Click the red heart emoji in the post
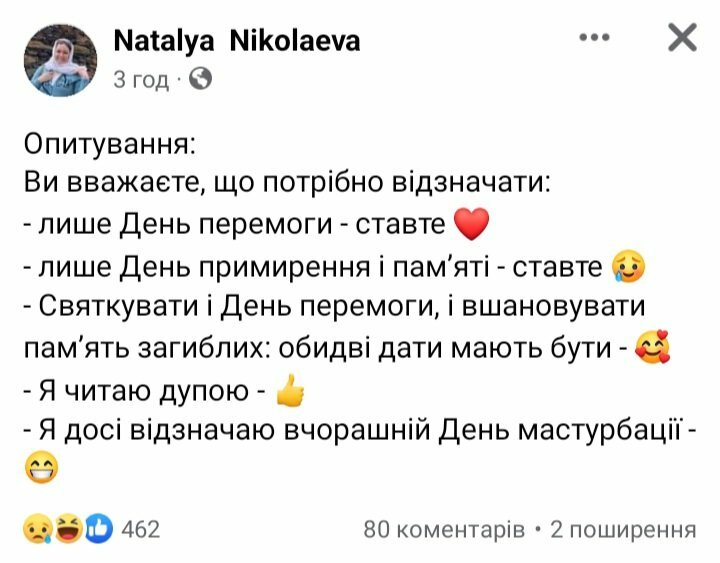This screenshot has height=563, width=720. [x=470, y=222]
